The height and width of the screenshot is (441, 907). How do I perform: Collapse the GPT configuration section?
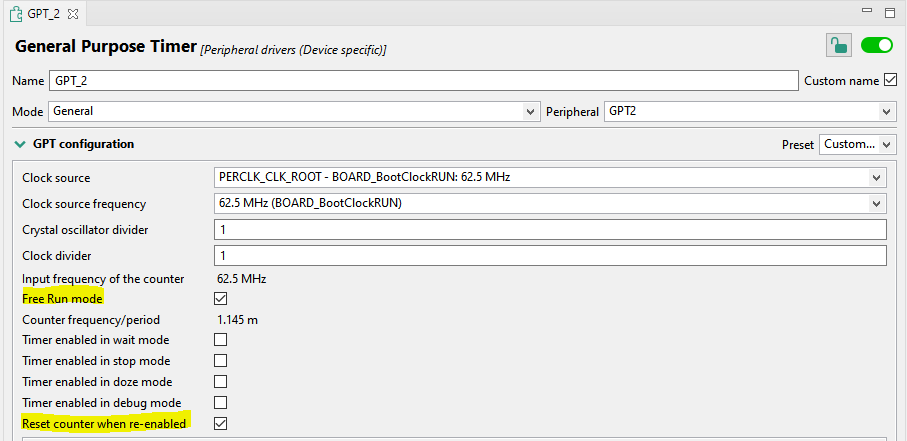pos(20,144)
